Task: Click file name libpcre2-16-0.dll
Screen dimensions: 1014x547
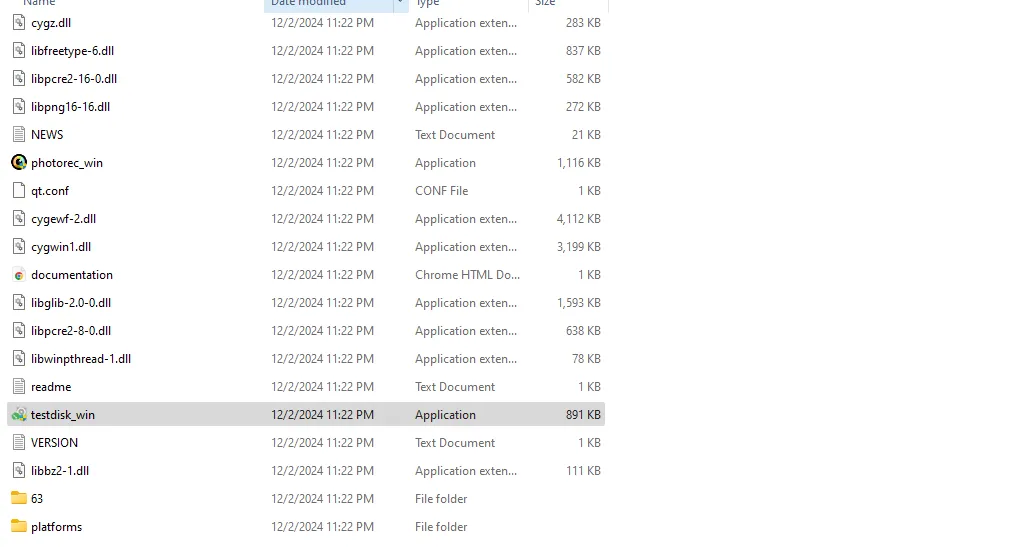Action: pyautogui.click(x=74, y=79)
